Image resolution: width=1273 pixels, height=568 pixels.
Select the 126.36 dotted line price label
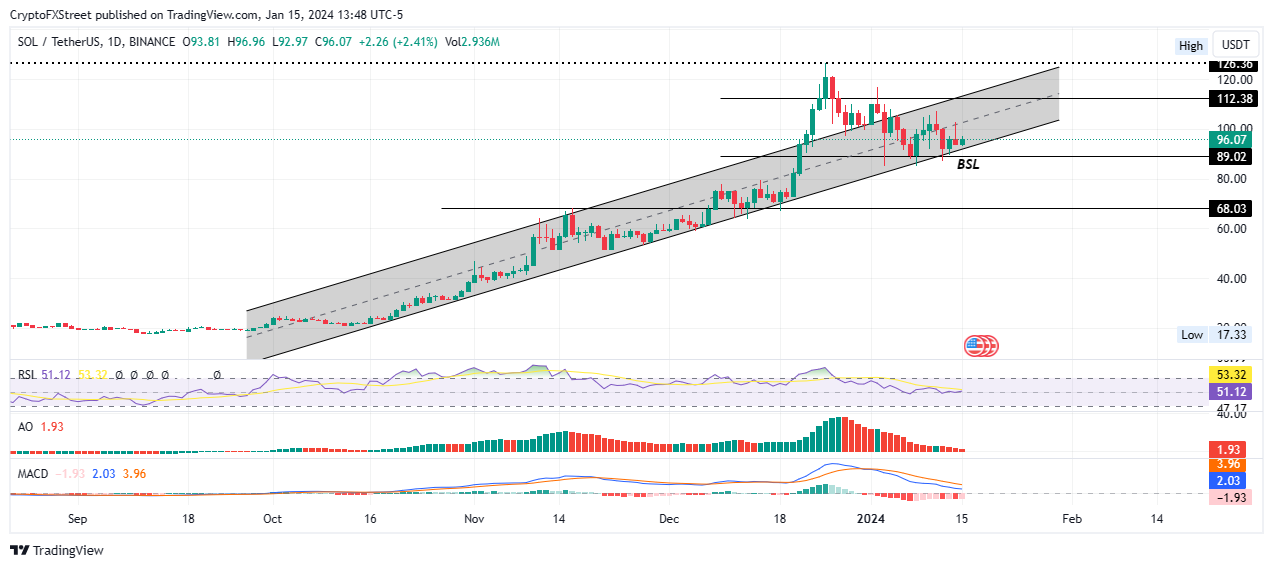click(x=1233, y=65)
